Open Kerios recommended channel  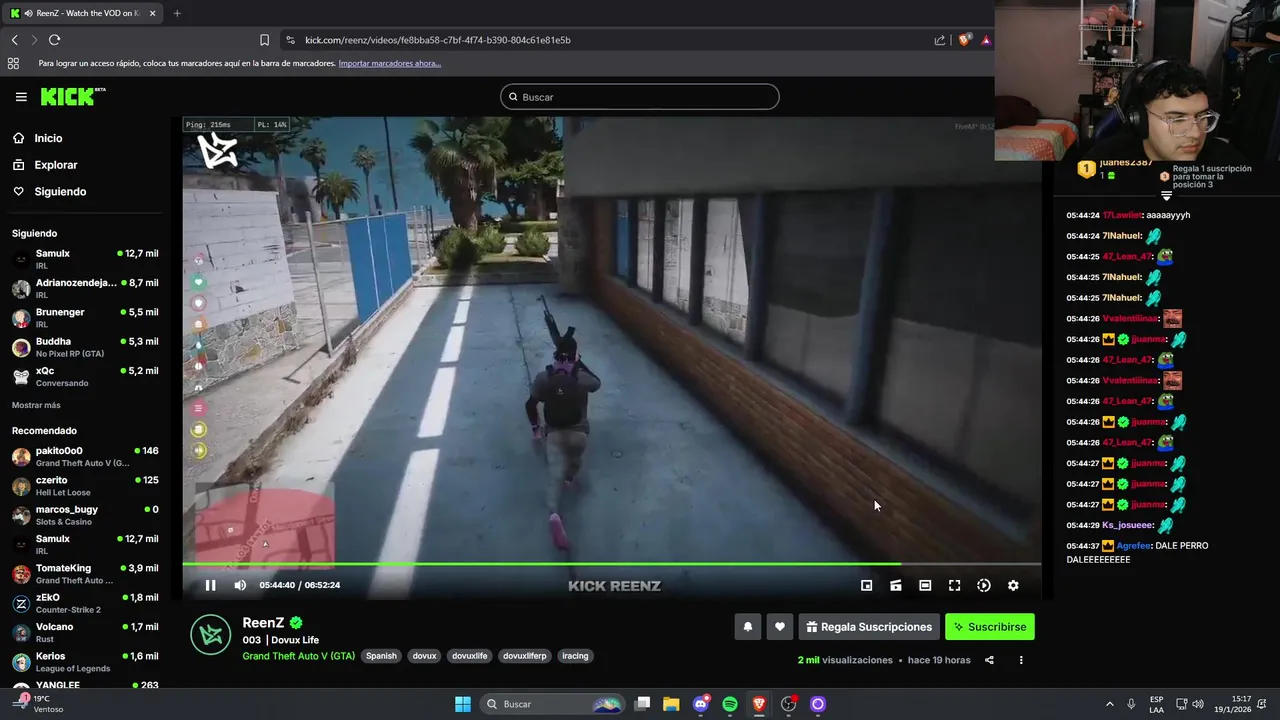85,662
